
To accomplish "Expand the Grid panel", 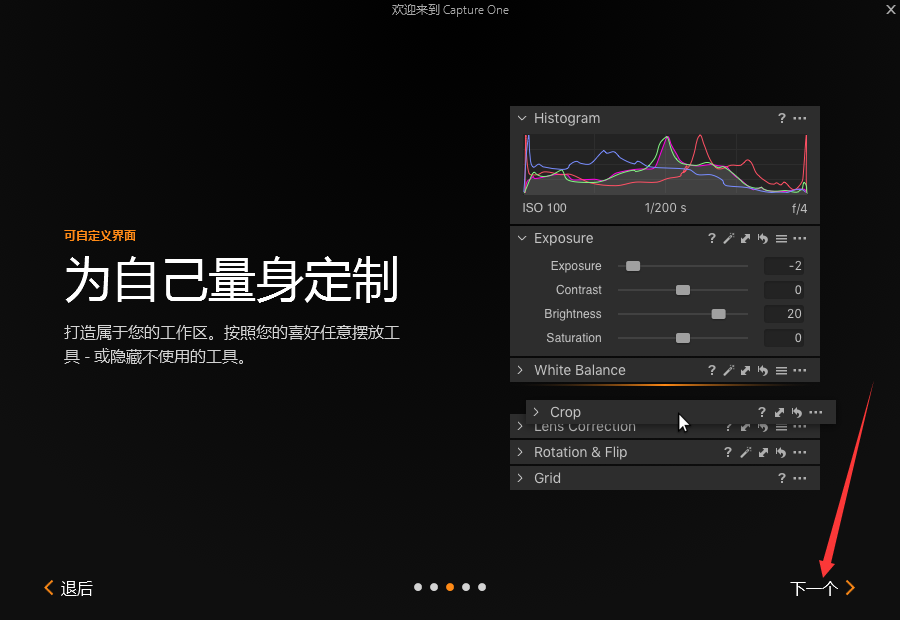I will pyautogui.click(x=520, y=478).
